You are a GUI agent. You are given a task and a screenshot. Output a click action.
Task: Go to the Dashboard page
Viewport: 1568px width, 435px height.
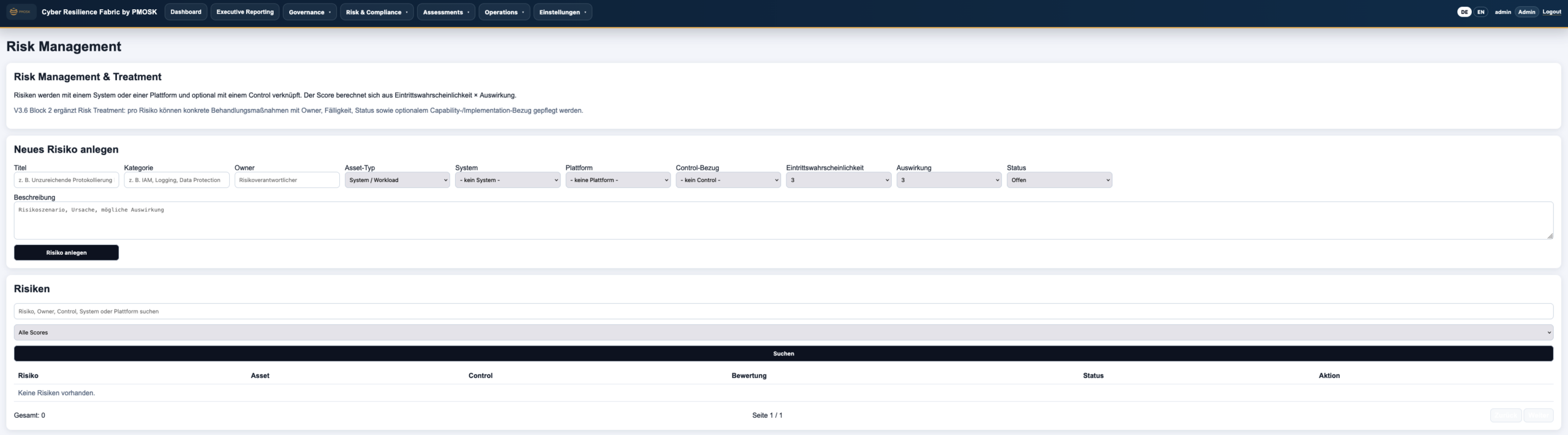pyautogui.click(x=186, y=12)
